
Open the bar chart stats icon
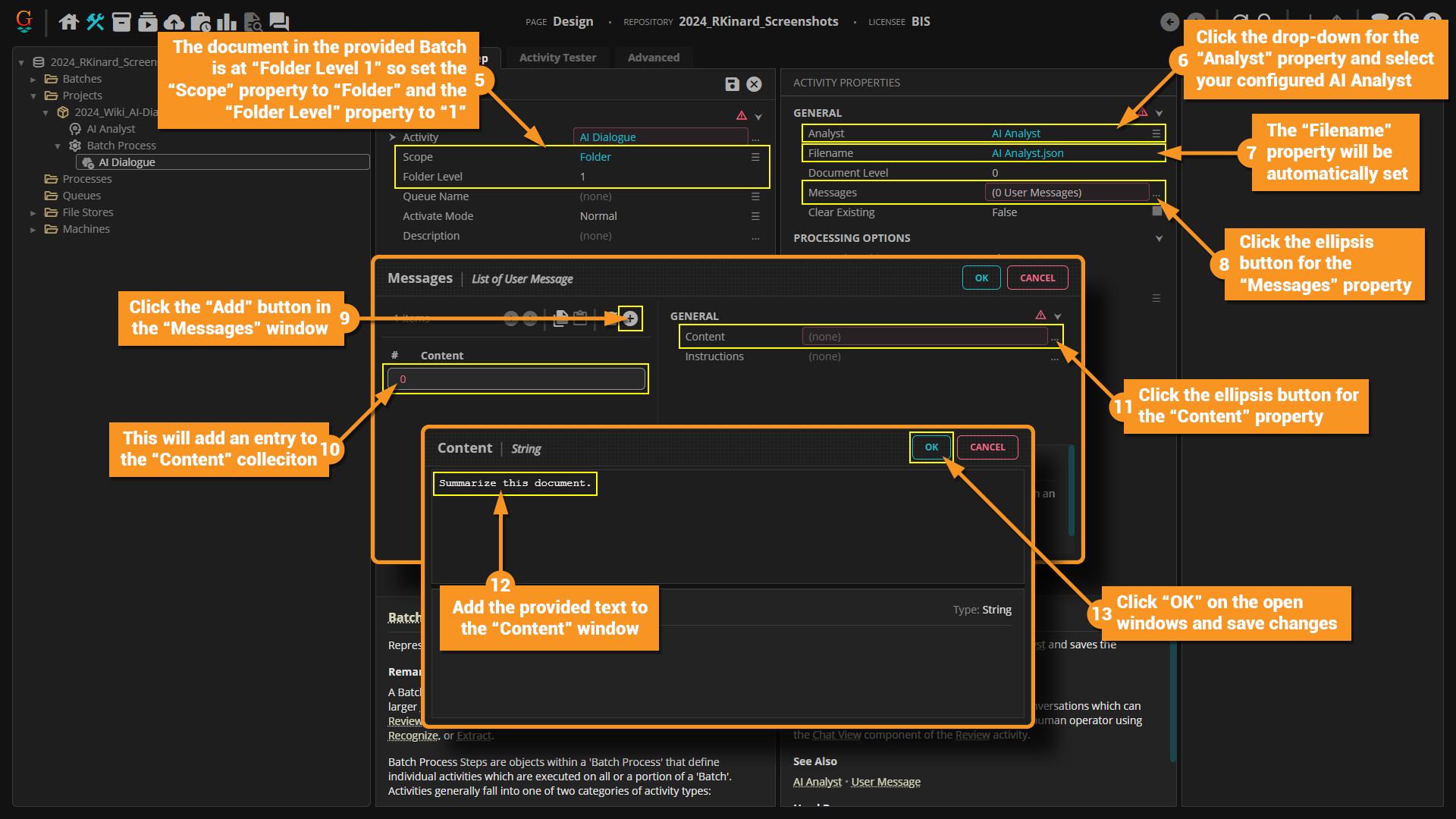click(226, 22)
